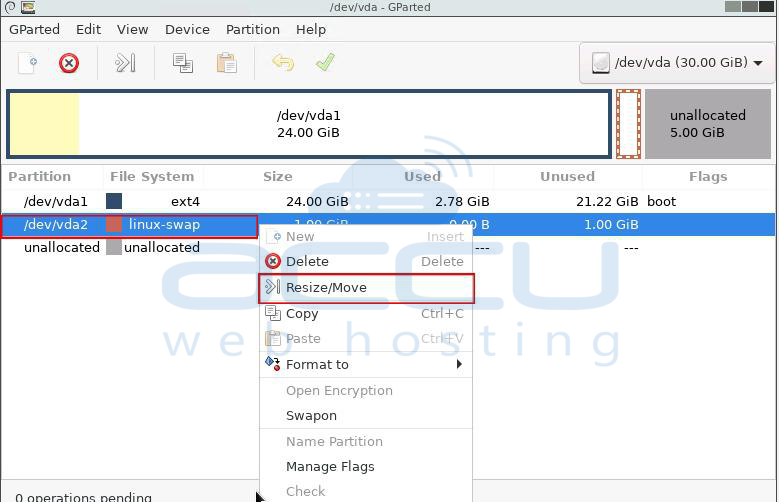Click the 0 operations pending status text

pos(83,497)
